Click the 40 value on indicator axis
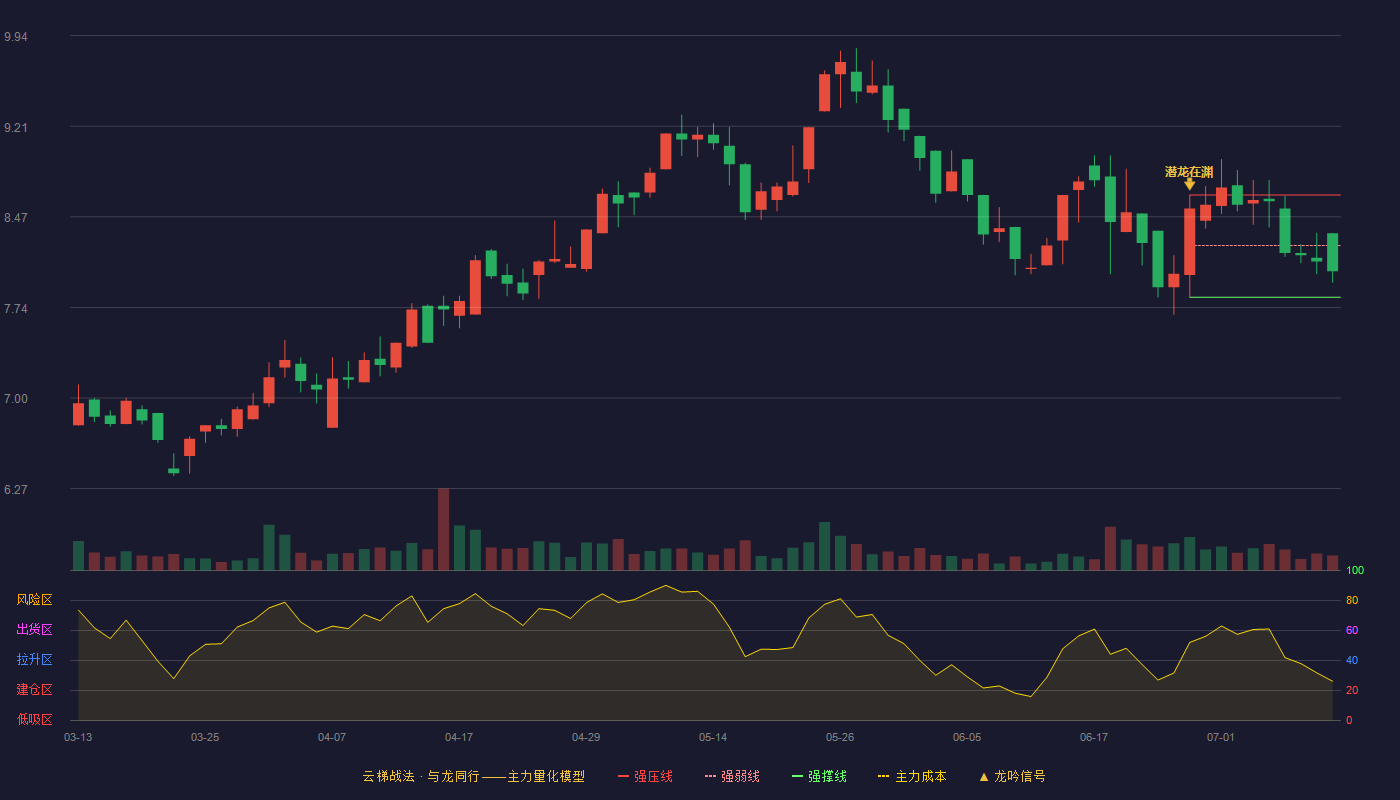Viewport: 1400px width, 800px height. 1352,660
